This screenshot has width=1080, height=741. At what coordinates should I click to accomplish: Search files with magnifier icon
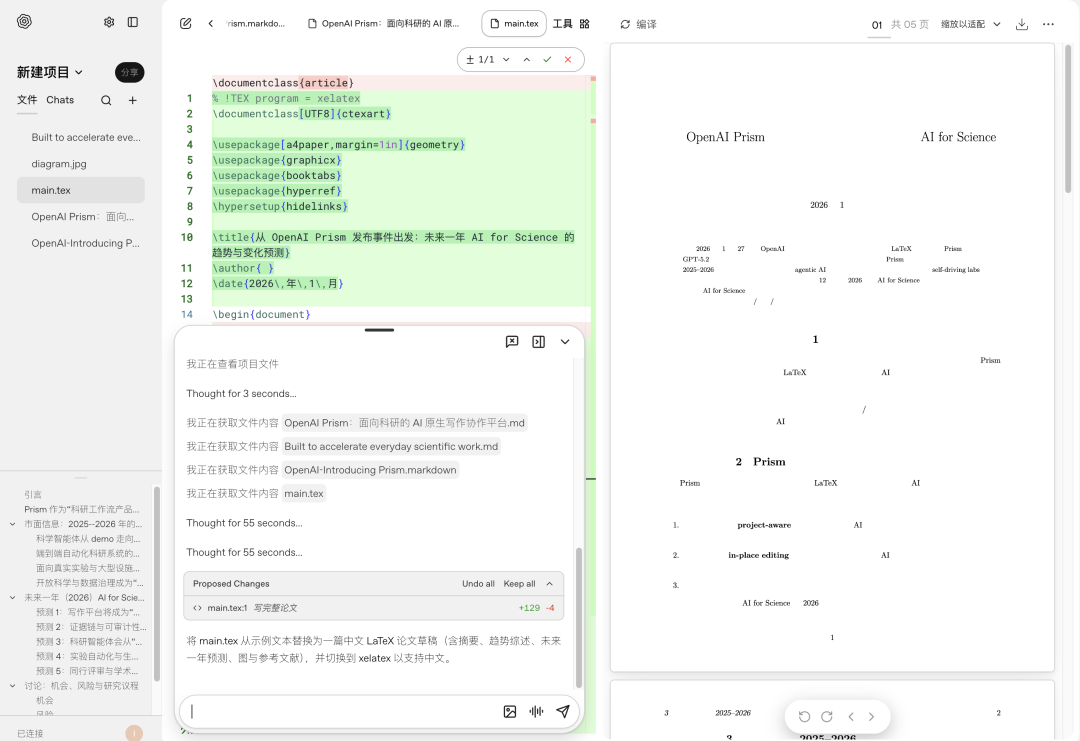106,101
